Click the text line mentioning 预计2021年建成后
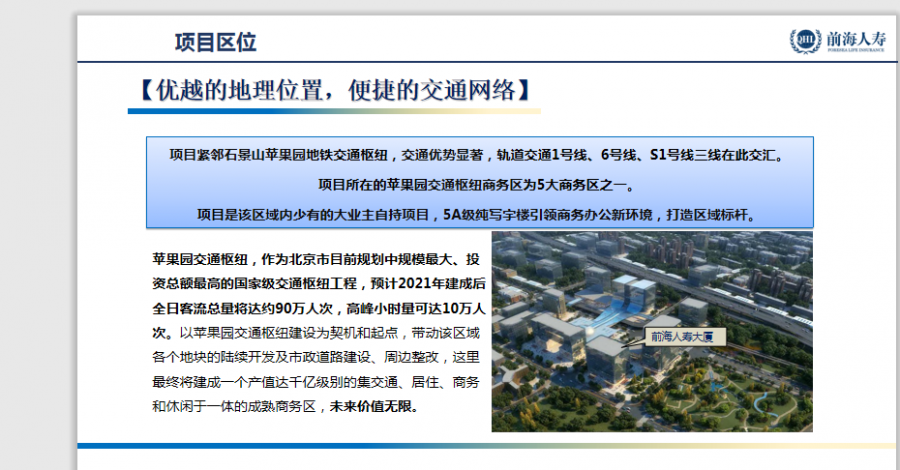The height and width of the screenshot is (470, 900). point(319,283)
